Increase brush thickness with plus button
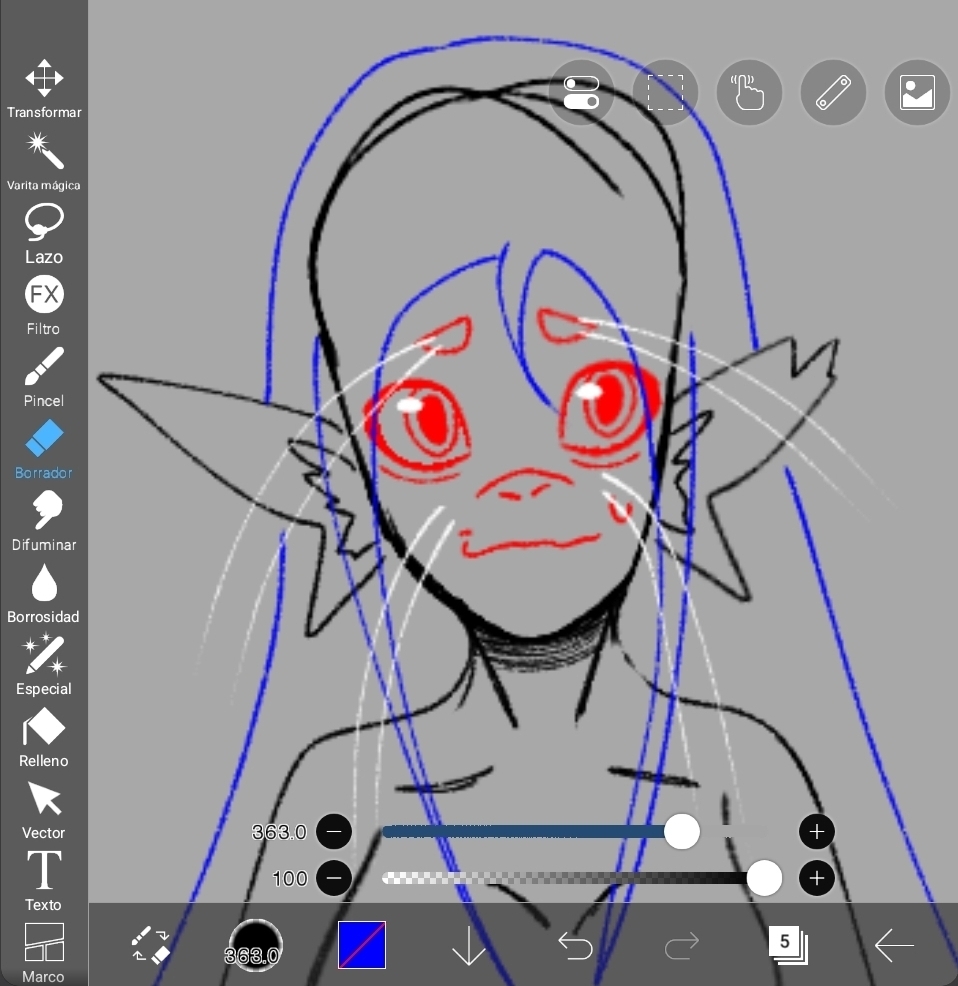 coord(817,831)
